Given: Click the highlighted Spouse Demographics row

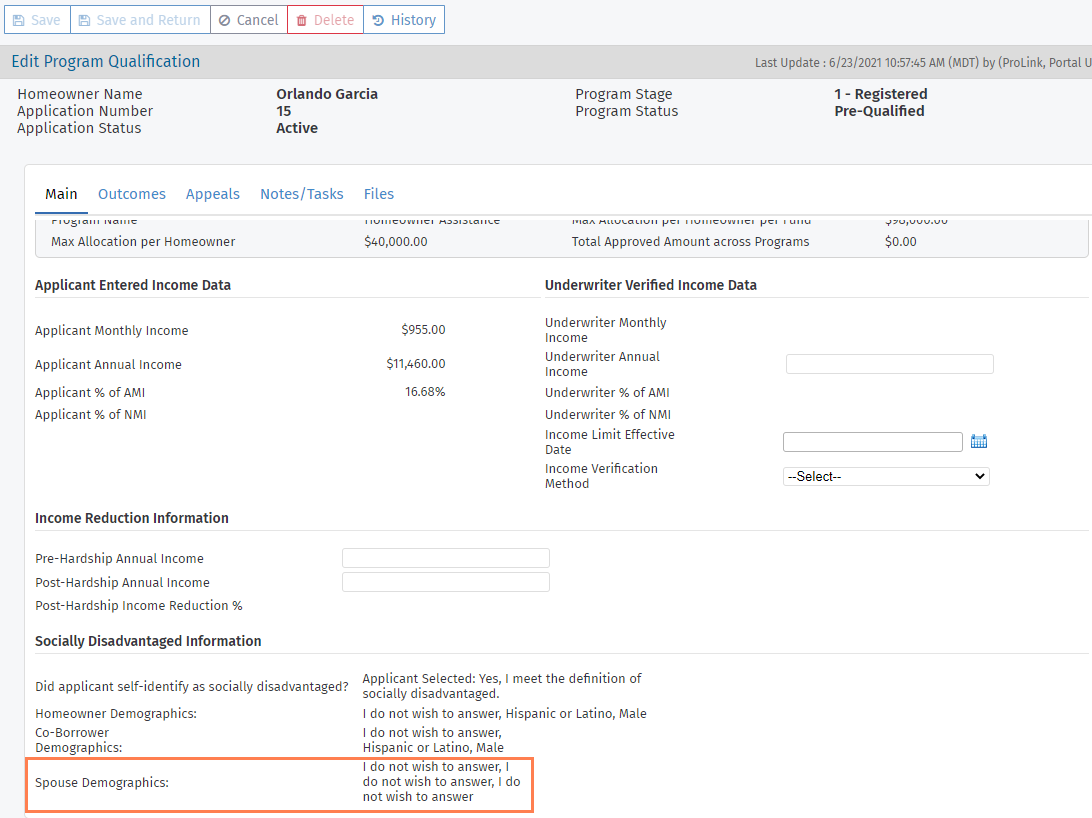Looking at the screenshot, I should tap(280, 782).
